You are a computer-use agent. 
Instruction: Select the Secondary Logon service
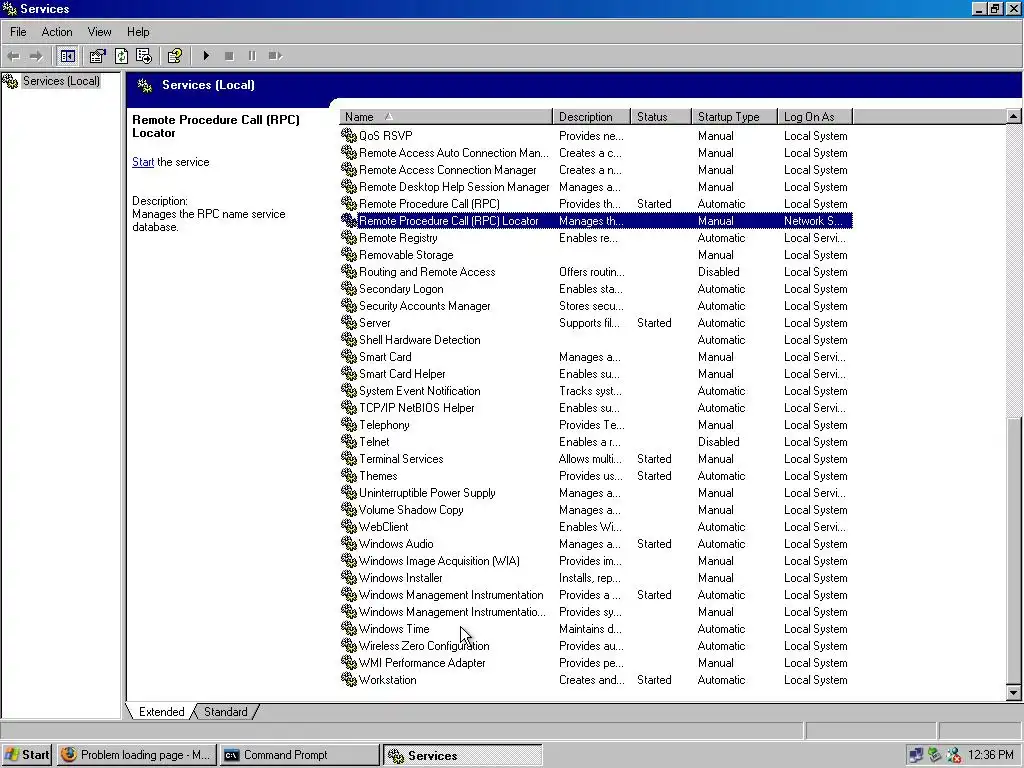click(596, 289)
